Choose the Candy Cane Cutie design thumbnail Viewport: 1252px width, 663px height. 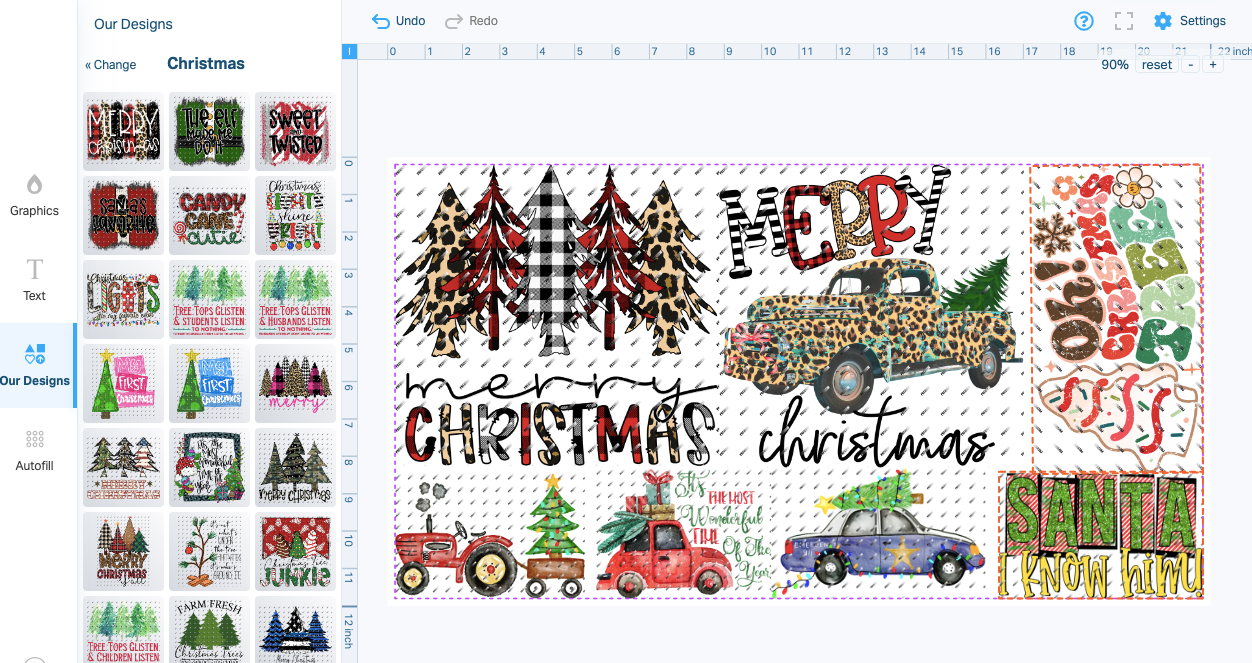[x=209, y=215]
